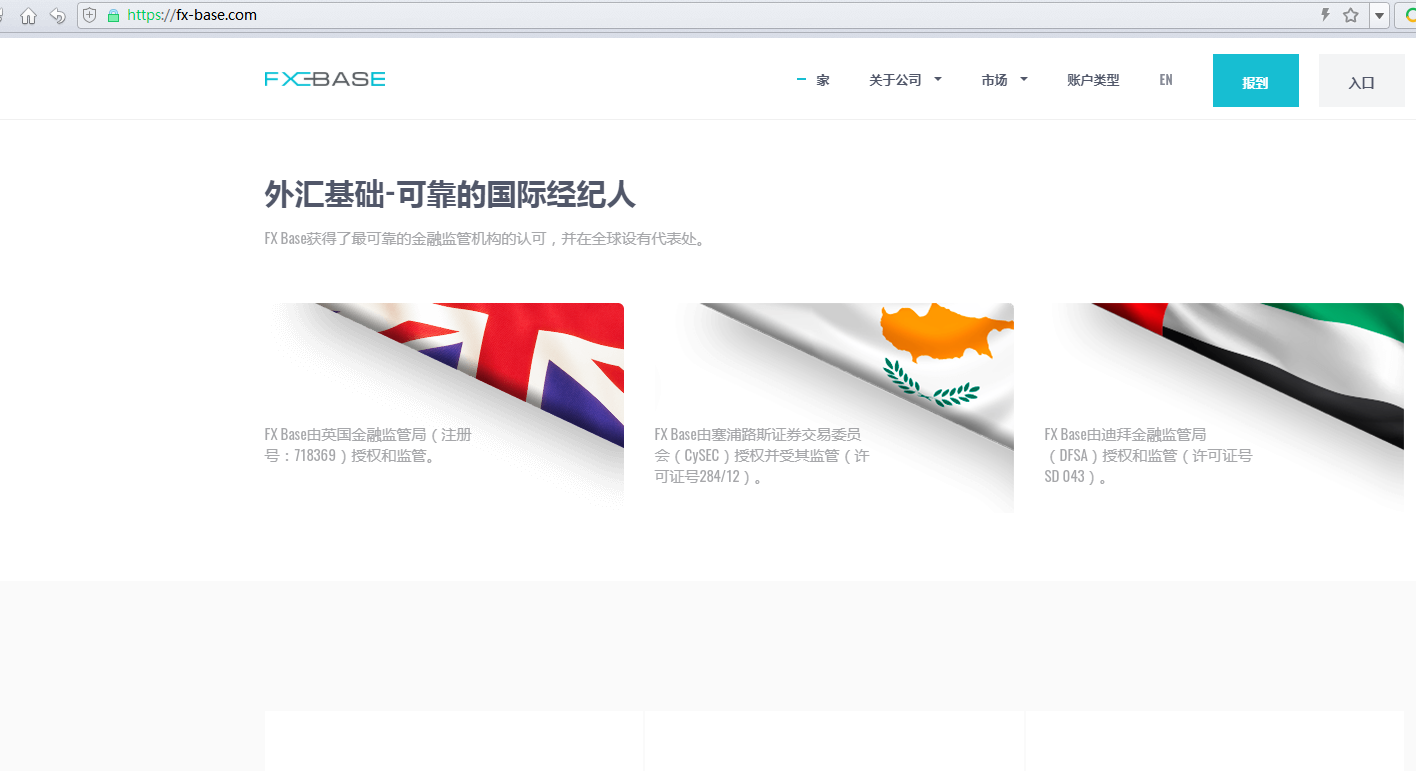Click the browser home icon
Screen dimensions: 1416x771
[x=29, y=15]
